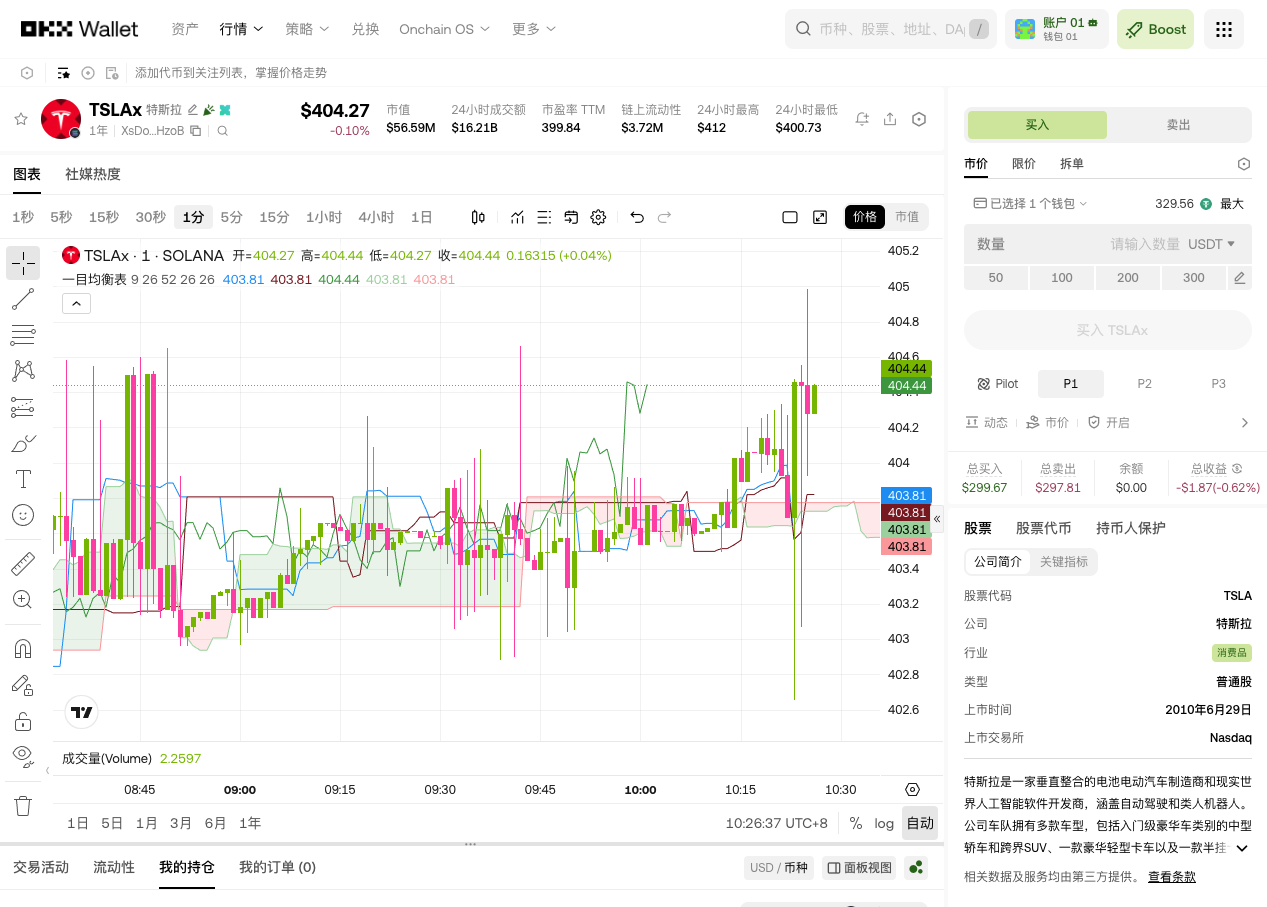Expand the 更多 more menu
This screenshot has width=1267, height=907.
pyautogui.click(x=534, y=29)
